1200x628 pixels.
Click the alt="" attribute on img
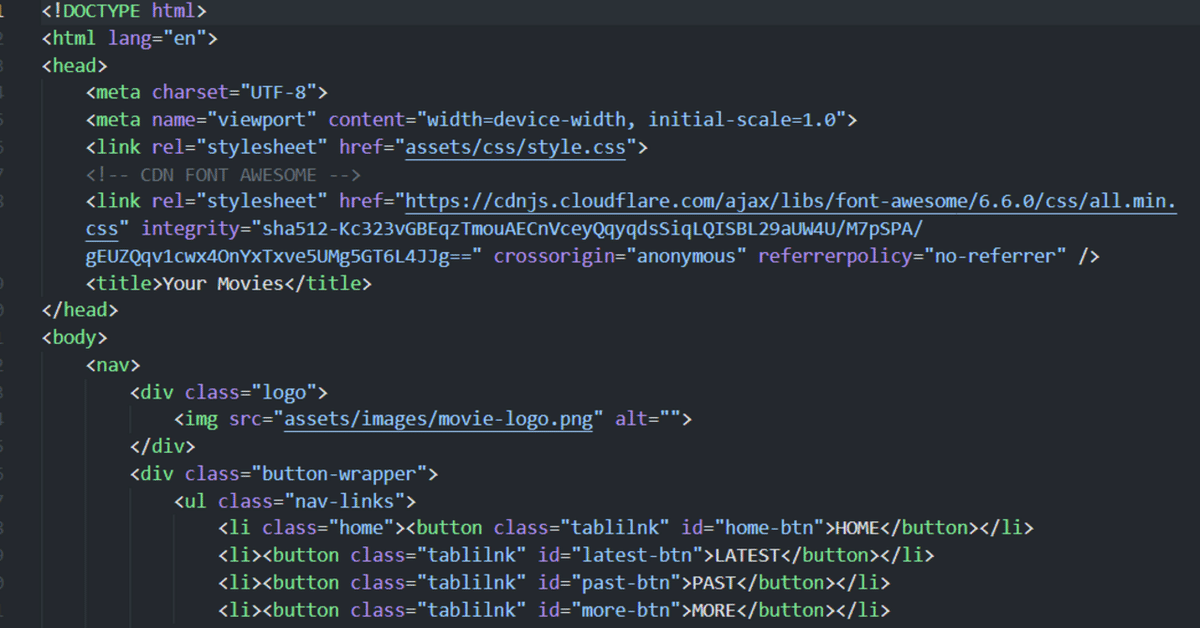tap(648, 419)
